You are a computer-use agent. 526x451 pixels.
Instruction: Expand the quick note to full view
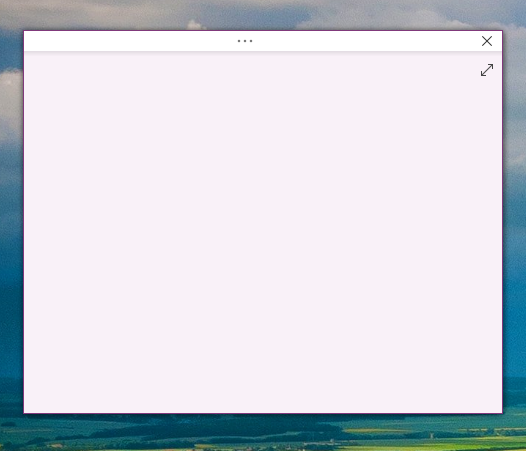pyautogui.click(x=487, y=70)
